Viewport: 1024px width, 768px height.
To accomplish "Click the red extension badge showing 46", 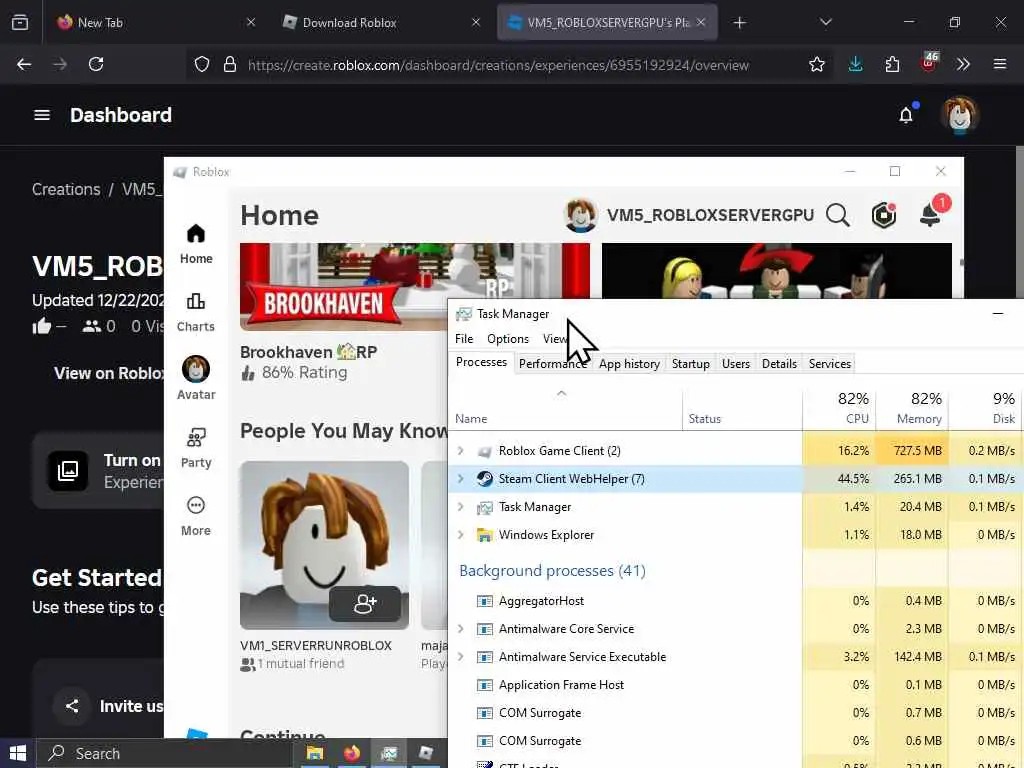I will [929, 62].
